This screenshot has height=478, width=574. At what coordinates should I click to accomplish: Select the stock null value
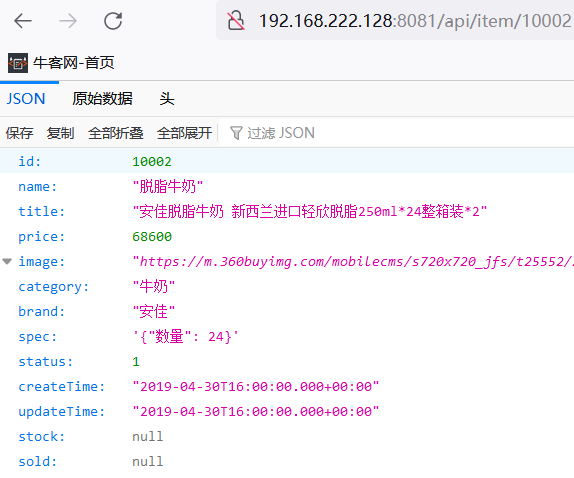(148, 437)
